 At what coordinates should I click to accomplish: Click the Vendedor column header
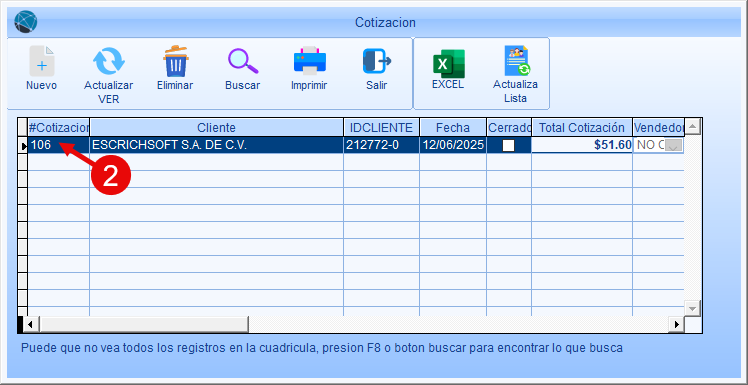[658, 127]
